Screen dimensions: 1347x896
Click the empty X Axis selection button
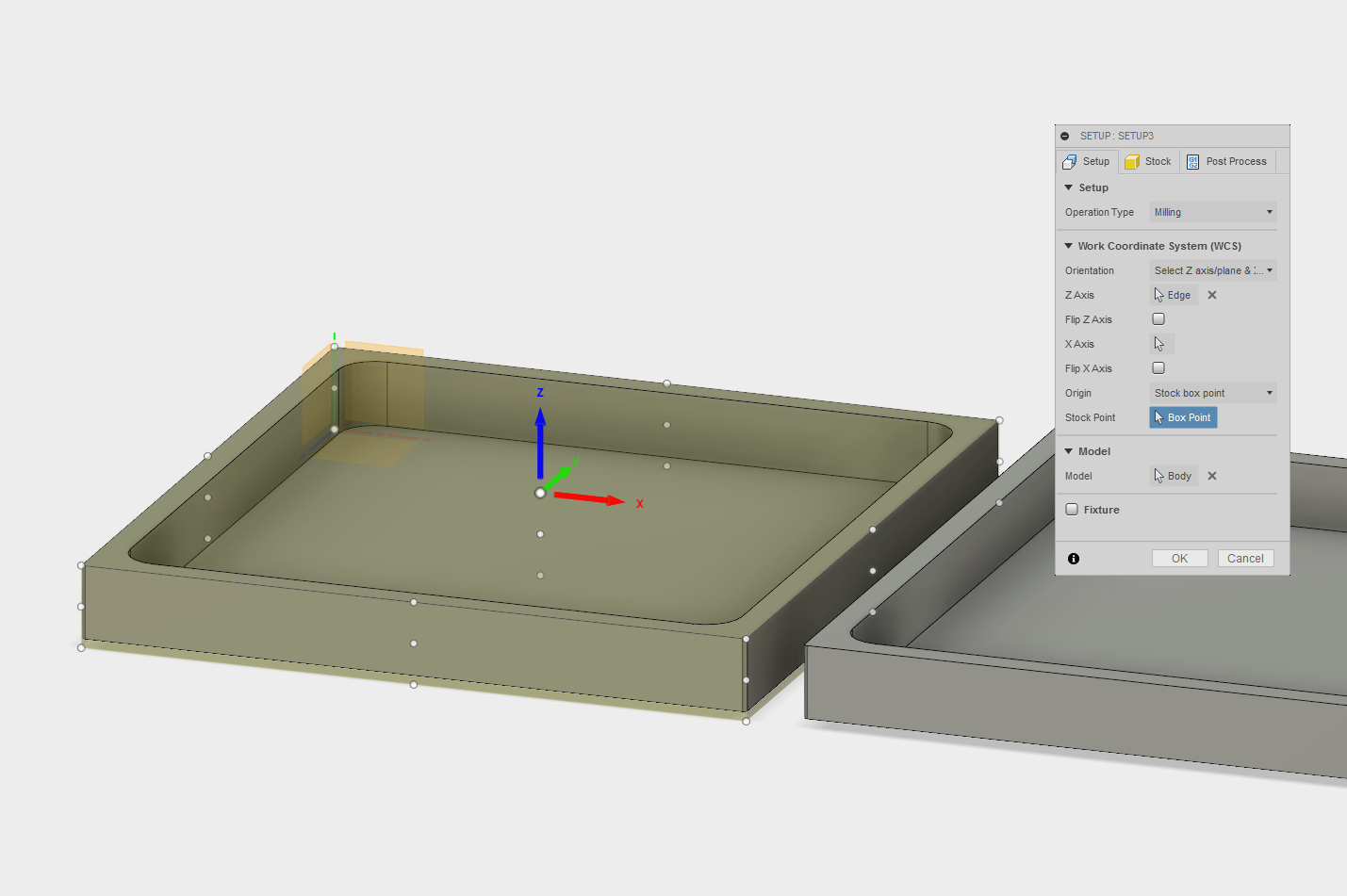(1162, 344)
